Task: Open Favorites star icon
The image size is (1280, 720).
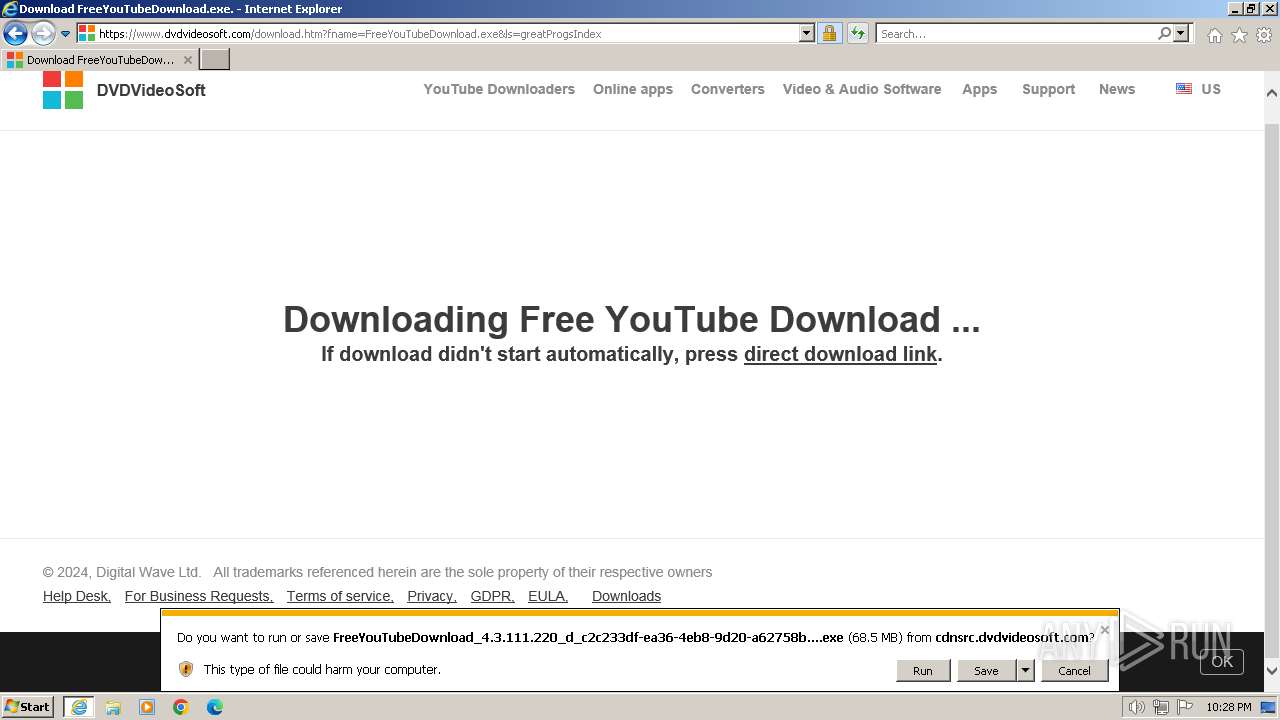Action: point(1239,35)
